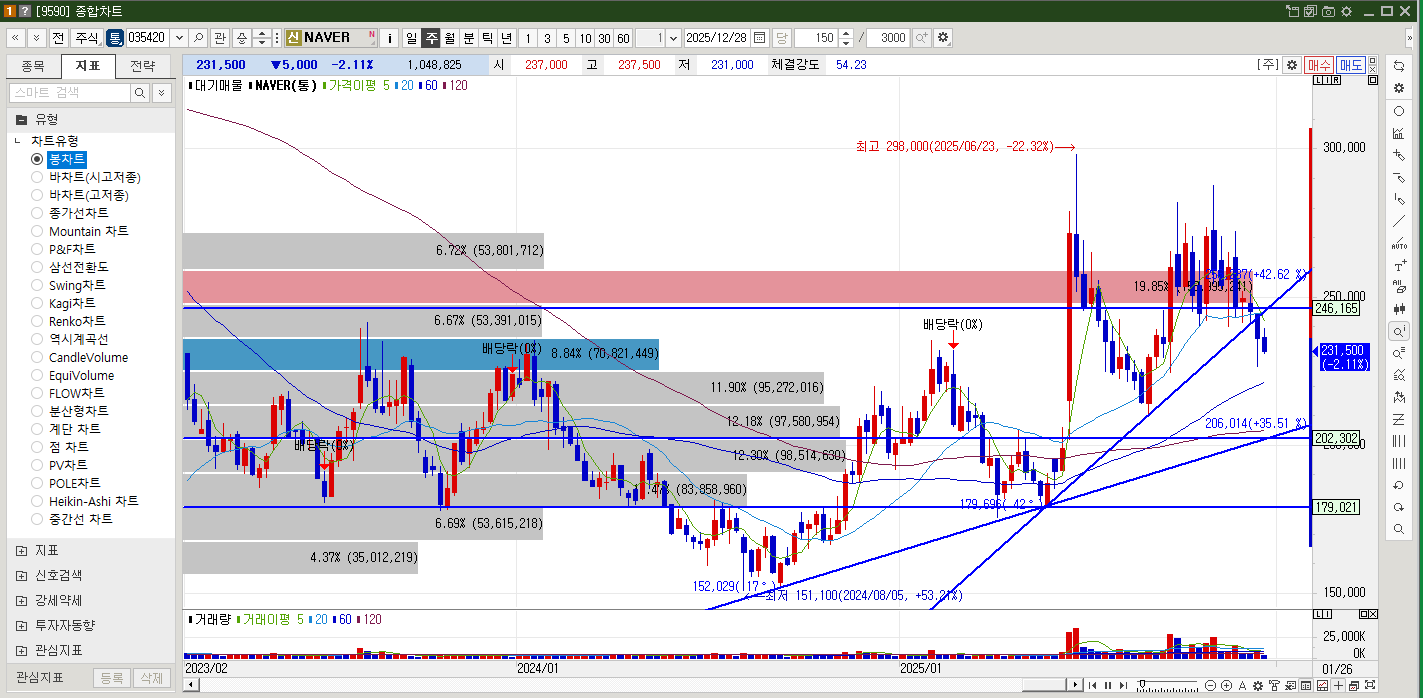
Task: Select 바차트(시고저종) chart type
Action: (37, 177)
